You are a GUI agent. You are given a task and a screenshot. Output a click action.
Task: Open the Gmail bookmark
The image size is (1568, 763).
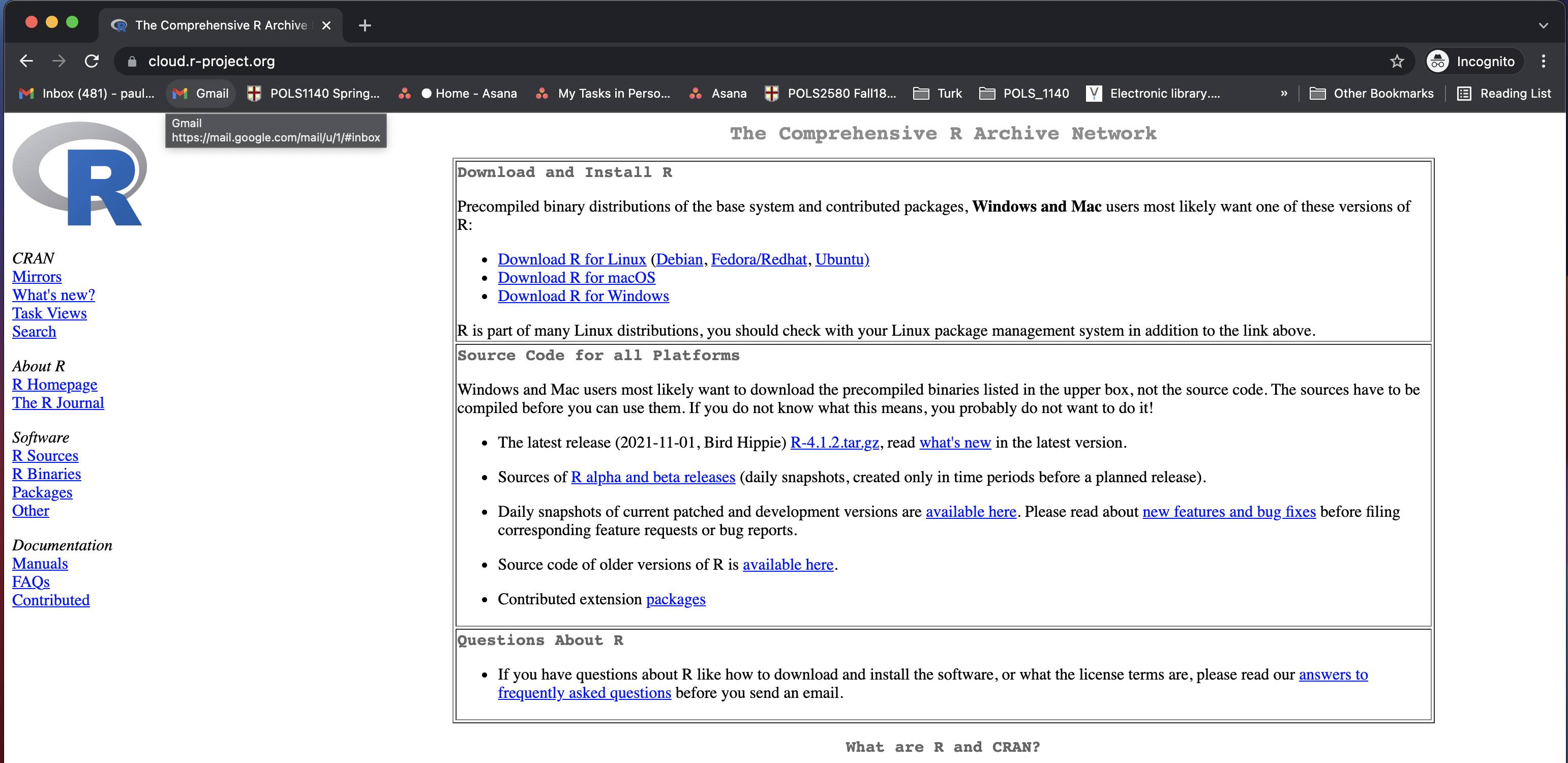click(x=201, y=93)
